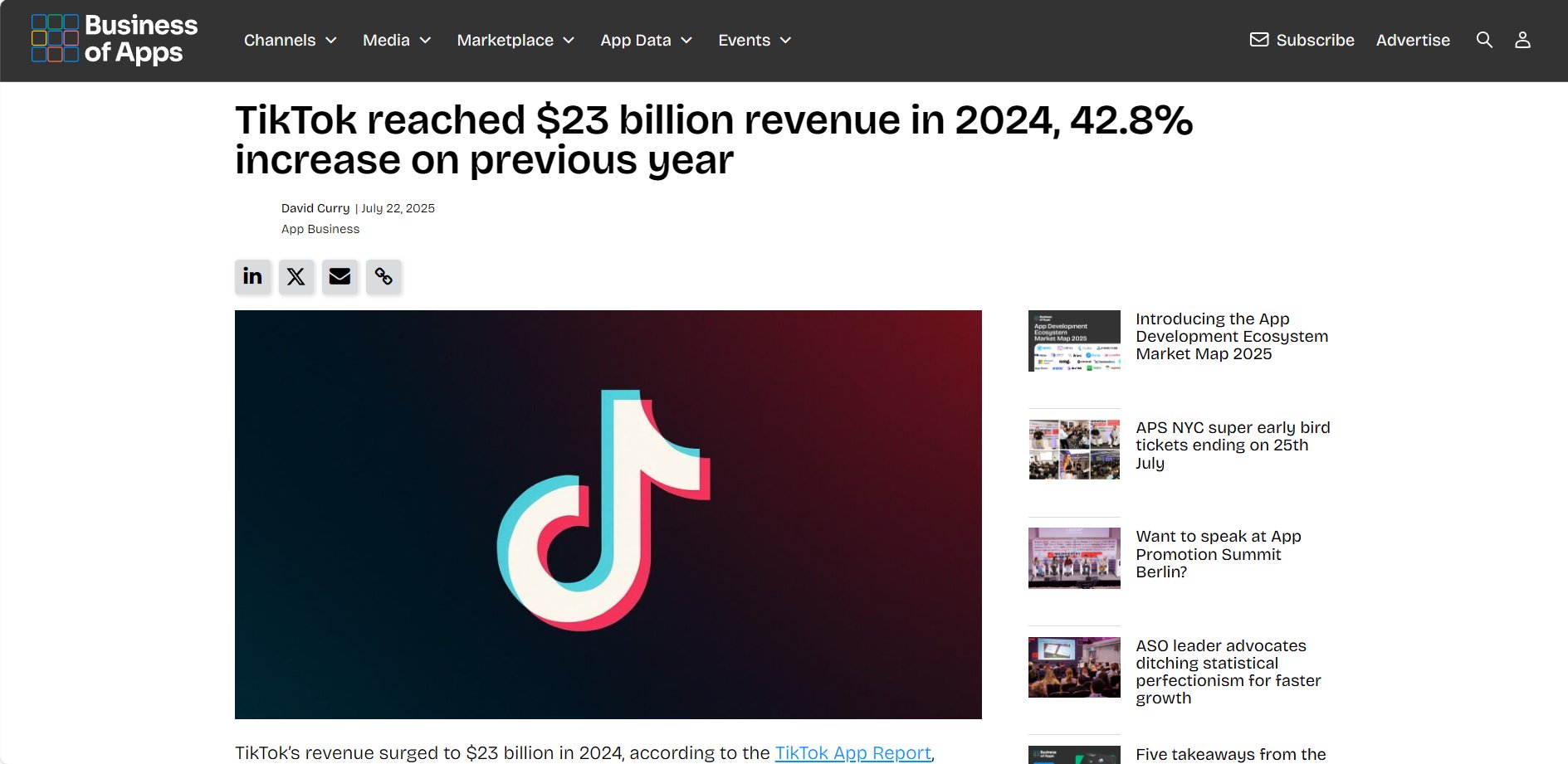This screenshot has height=764, width=1568.
Task: Click the TikTok logo hero image
Action: [x=608, y=514]
